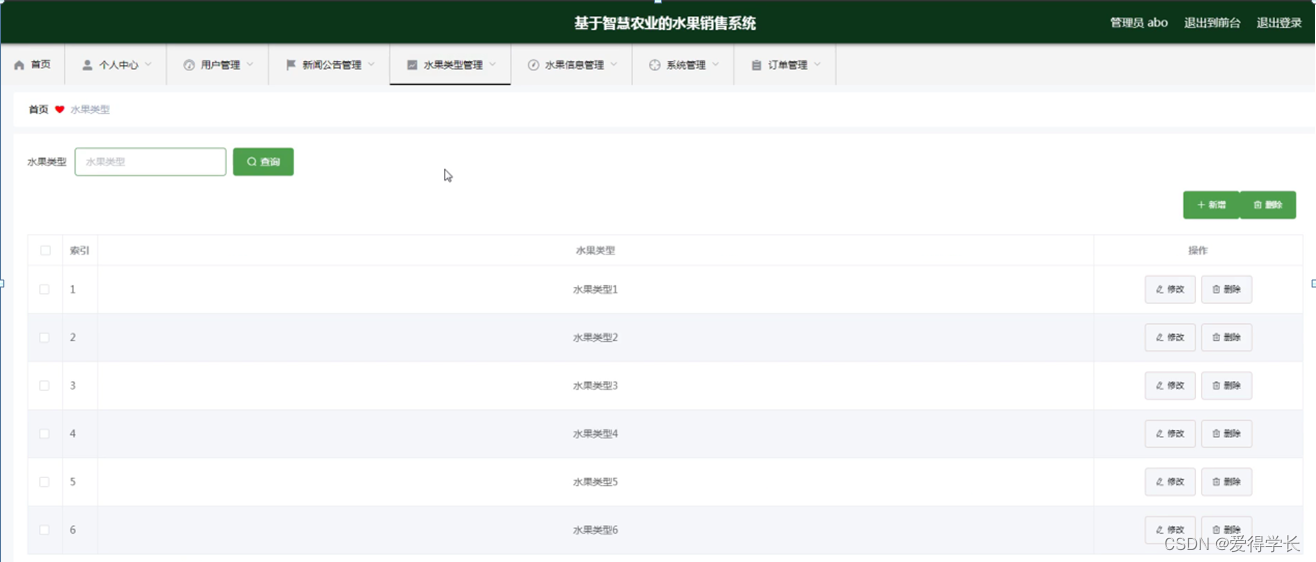Open the 首页 menu item
Image resolution: width=1316 pixels, height=562 pixels.
tap(33, 65)
